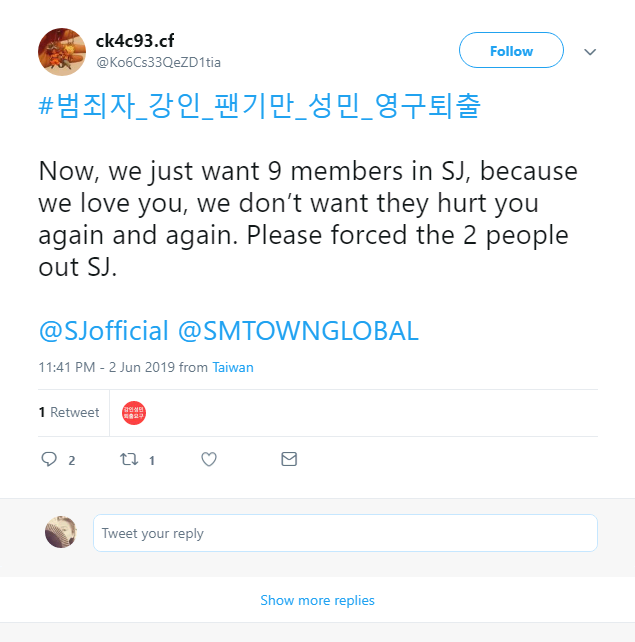
Task: Like the tweet with the heart icon
Action: (209, 460)
